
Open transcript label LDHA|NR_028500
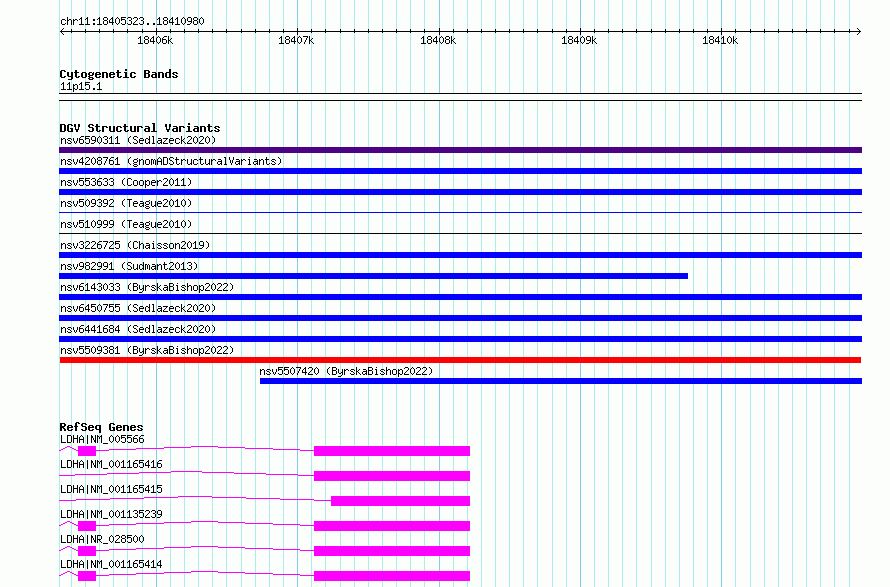(102, 539)
